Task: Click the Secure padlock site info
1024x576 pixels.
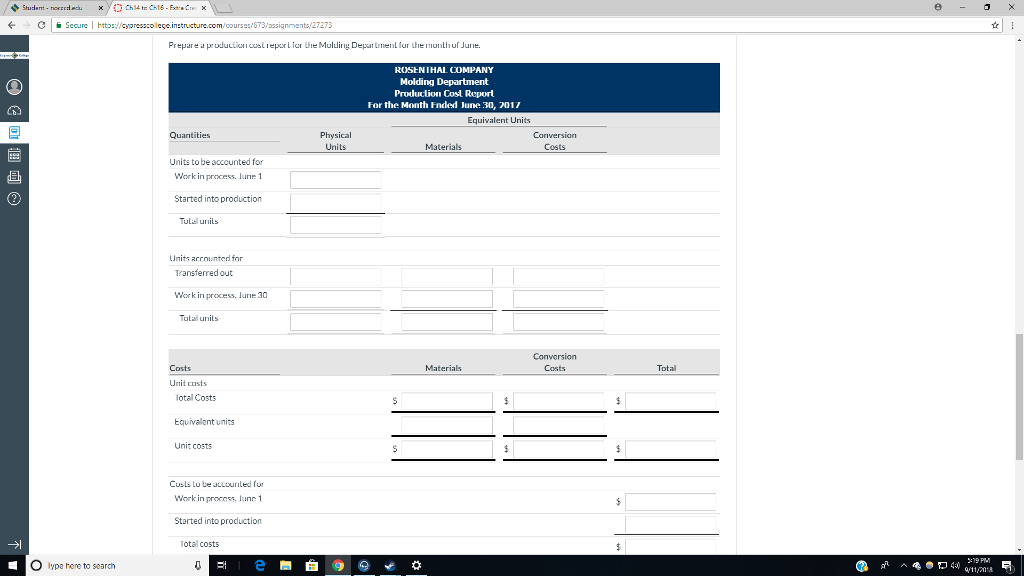Action: point(72,25)
